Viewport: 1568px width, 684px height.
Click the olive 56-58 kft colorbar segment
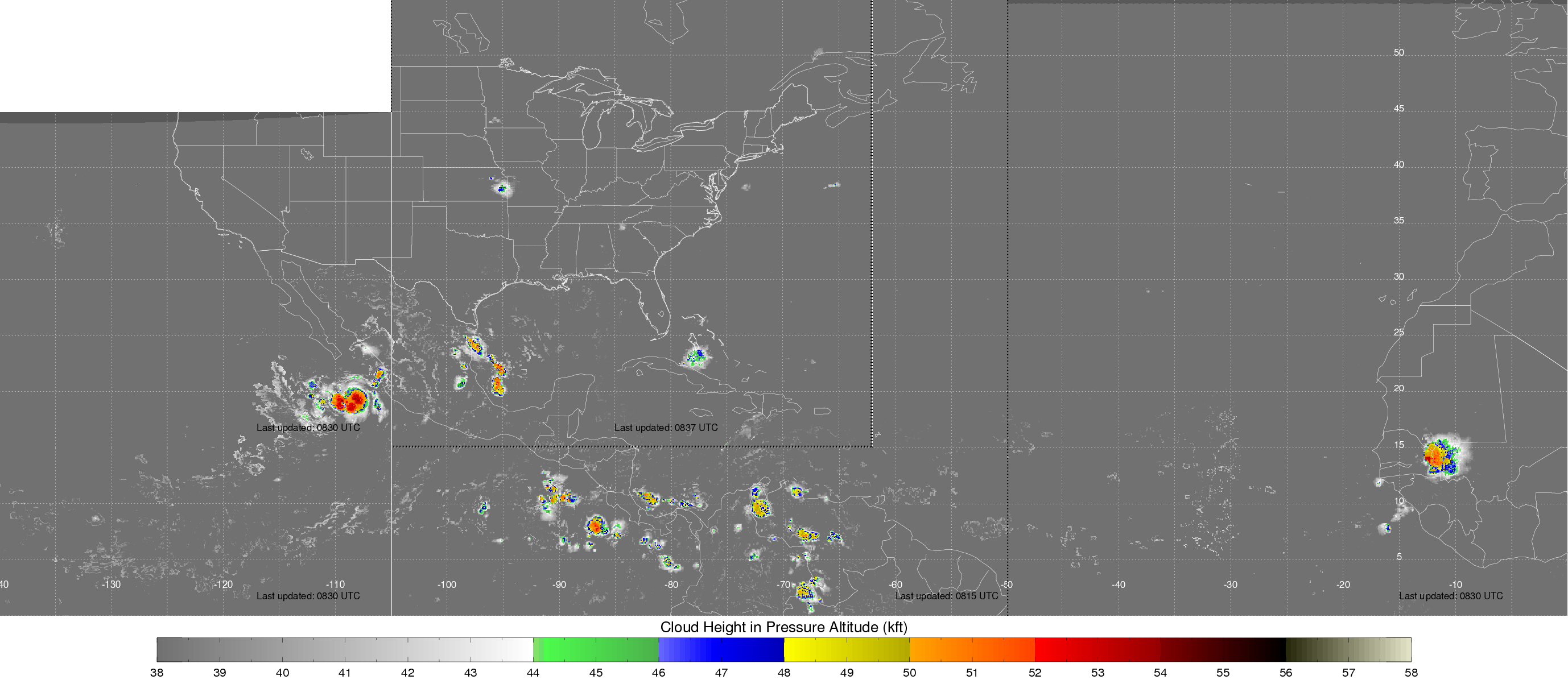click(x=1348, y=649)
